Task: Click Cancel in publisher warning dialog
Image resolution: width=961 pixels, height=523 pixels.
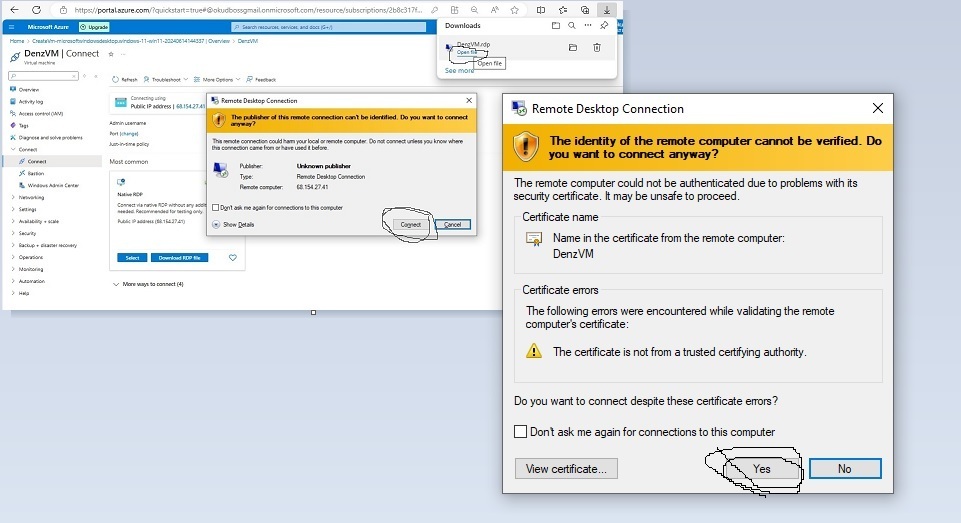Action: pos(452,224)
